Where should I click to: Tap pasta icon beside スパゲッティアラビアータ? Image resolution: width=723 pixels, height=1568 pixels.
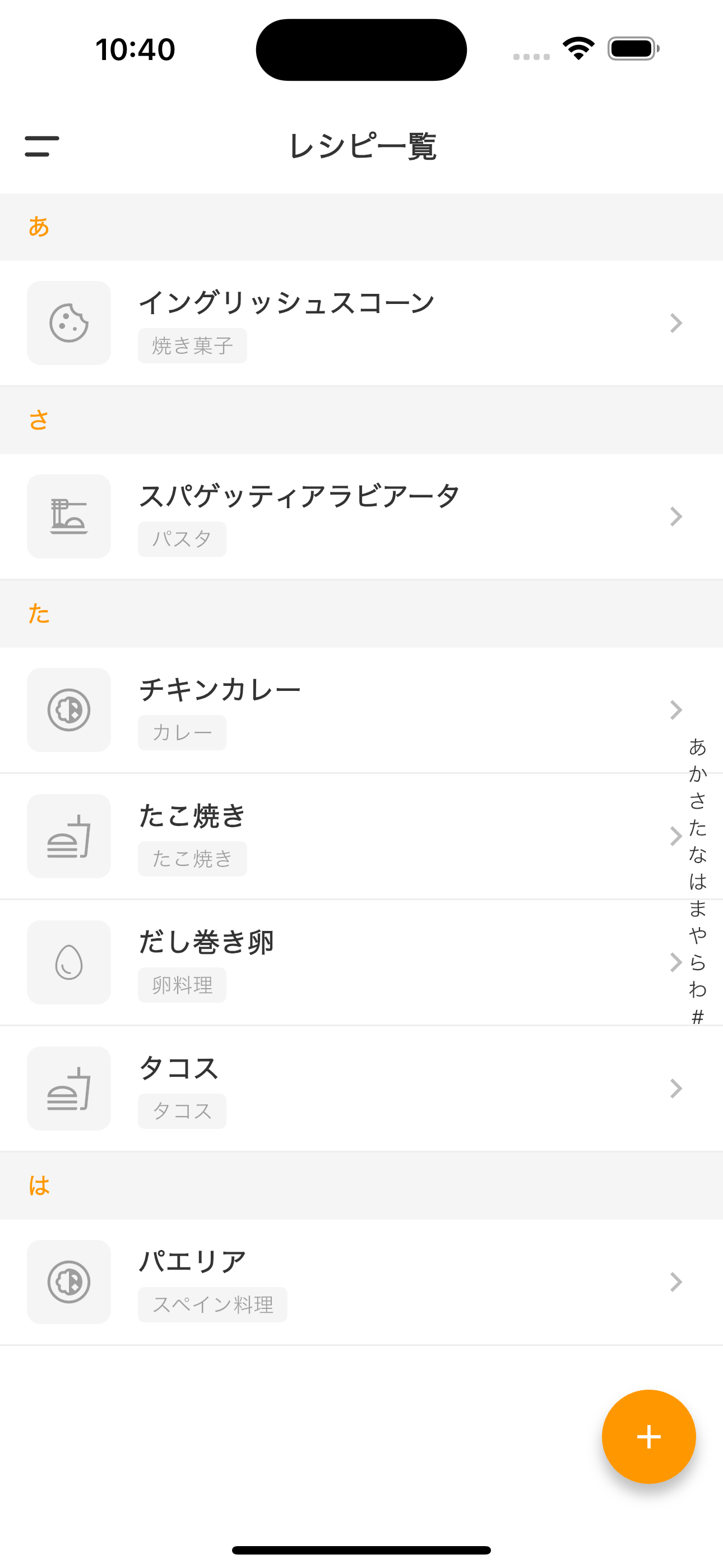(x=69, y=517)
